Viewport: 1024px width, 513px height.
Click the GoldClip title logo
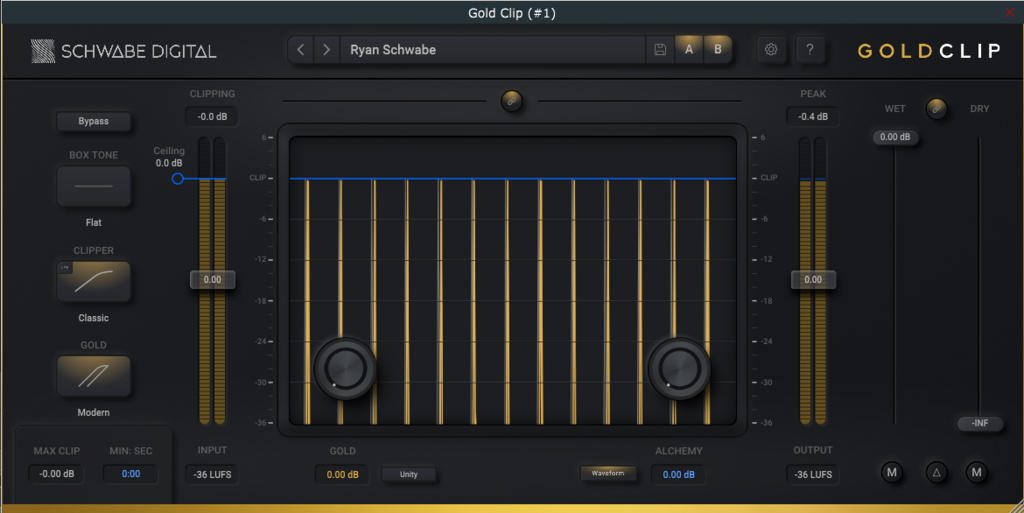pyautogui.click(x=929, y=51)
